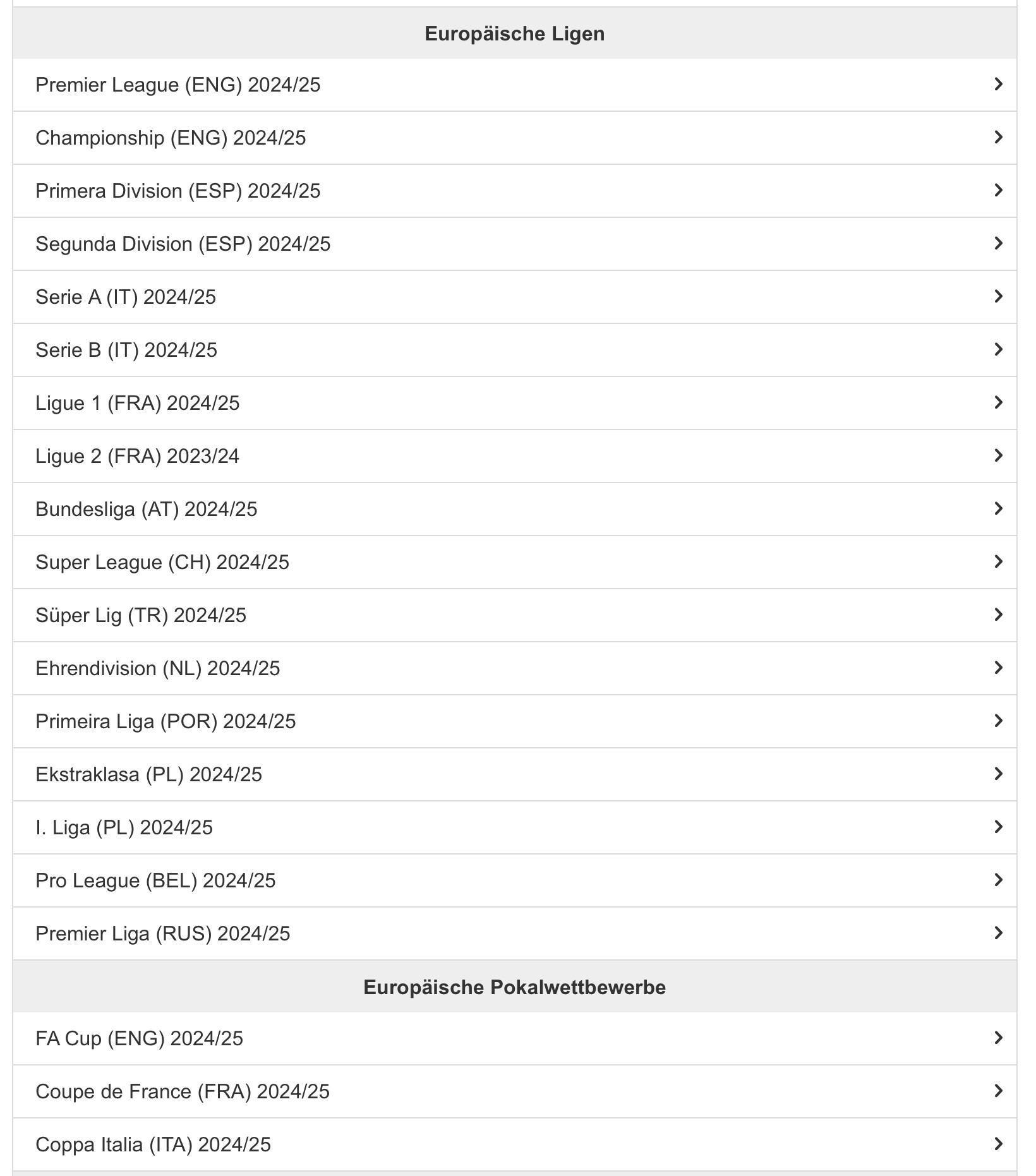This screenshot has height=1176, width=1036.
Task: Select Primera Division (ESP) 2024/25
Action: (178, 191)
